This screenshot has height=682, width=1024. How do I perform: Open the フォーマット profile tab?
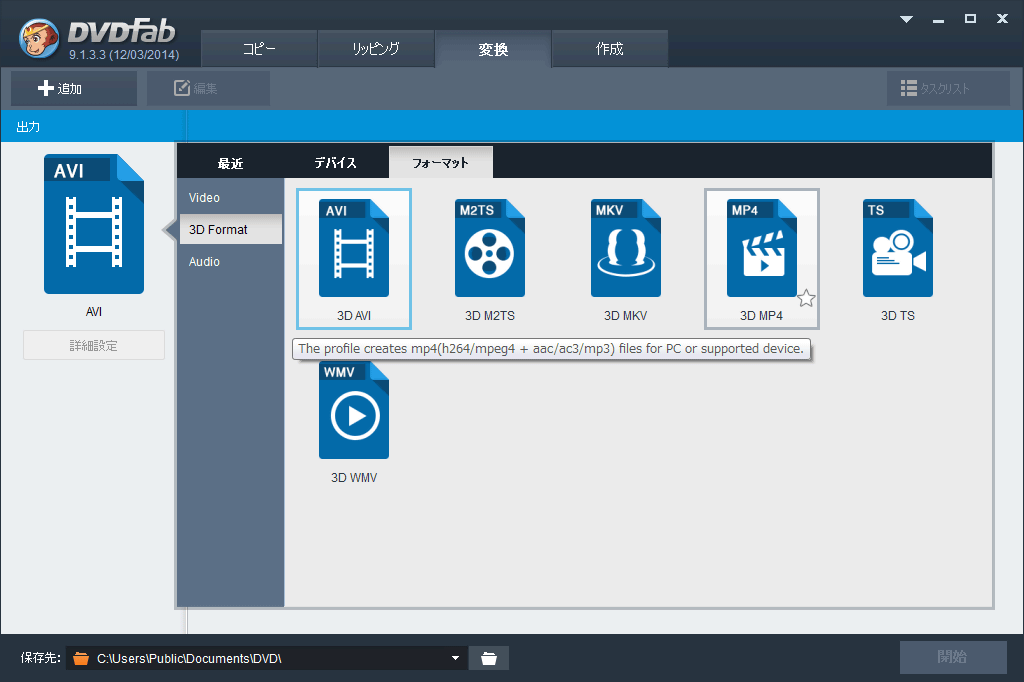pyautogui.click(x=441, y=163)
